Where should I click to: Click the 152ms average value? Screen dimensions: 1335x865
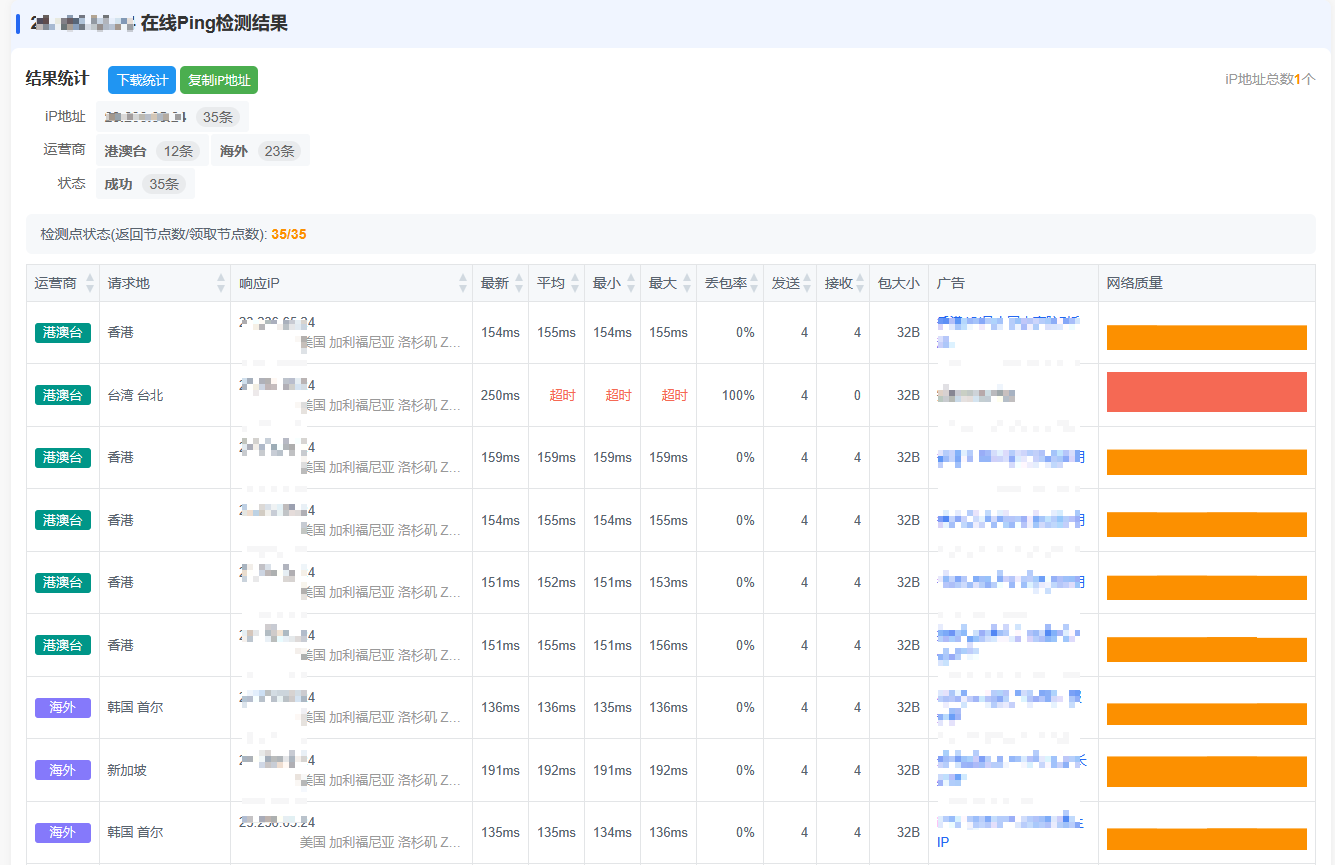pyautogui.click(x=556, y=582)
